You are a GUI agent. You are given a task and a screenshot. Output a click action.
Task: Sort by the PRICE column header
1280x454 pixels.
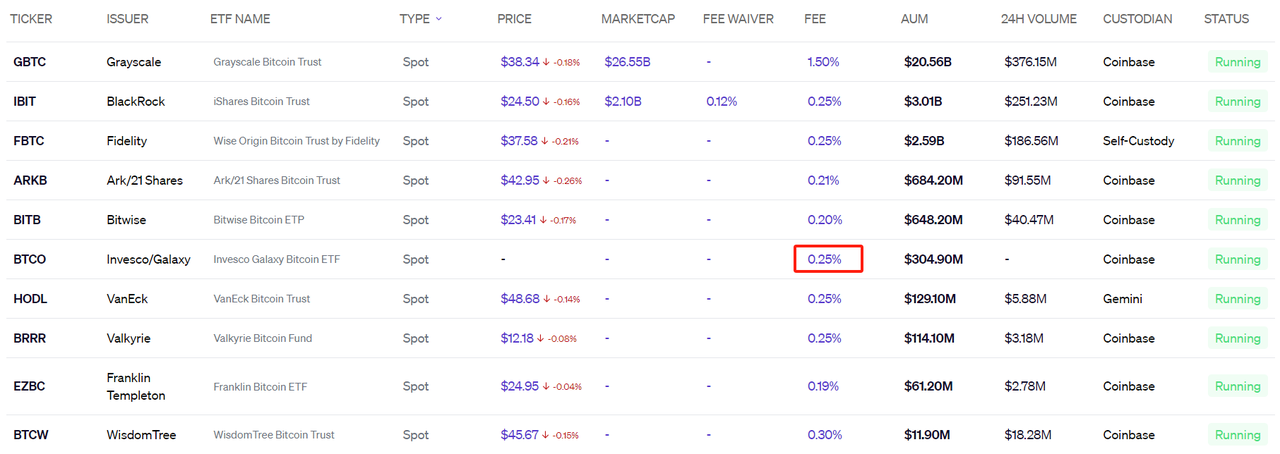coord(514,19)
